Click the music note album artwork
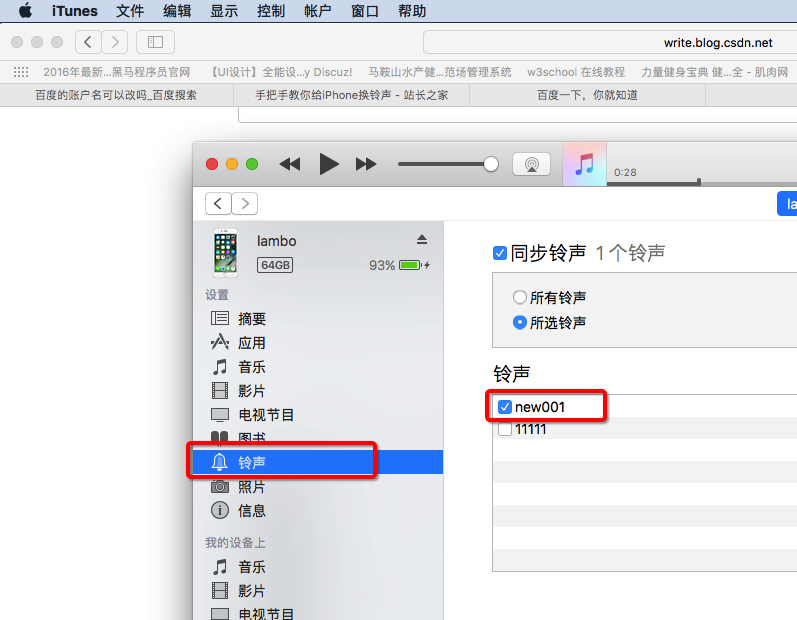This screenshot has height=620, width=797. point(585,164)
